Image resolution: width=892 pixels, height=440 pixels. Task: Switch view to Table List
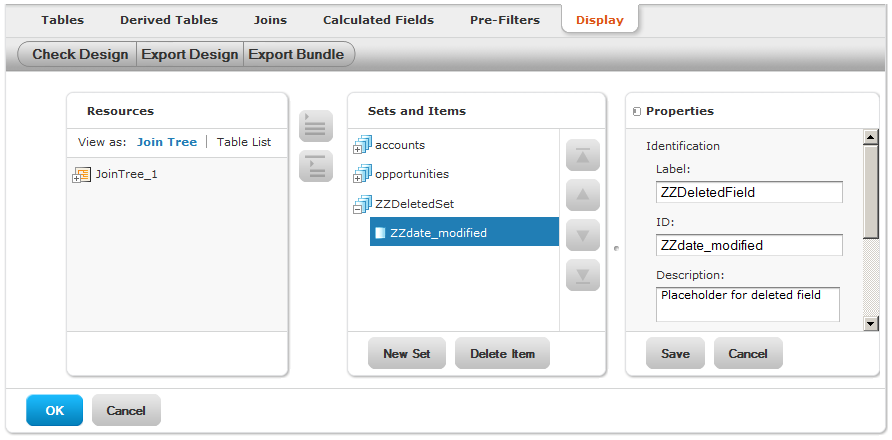point(244,142)
